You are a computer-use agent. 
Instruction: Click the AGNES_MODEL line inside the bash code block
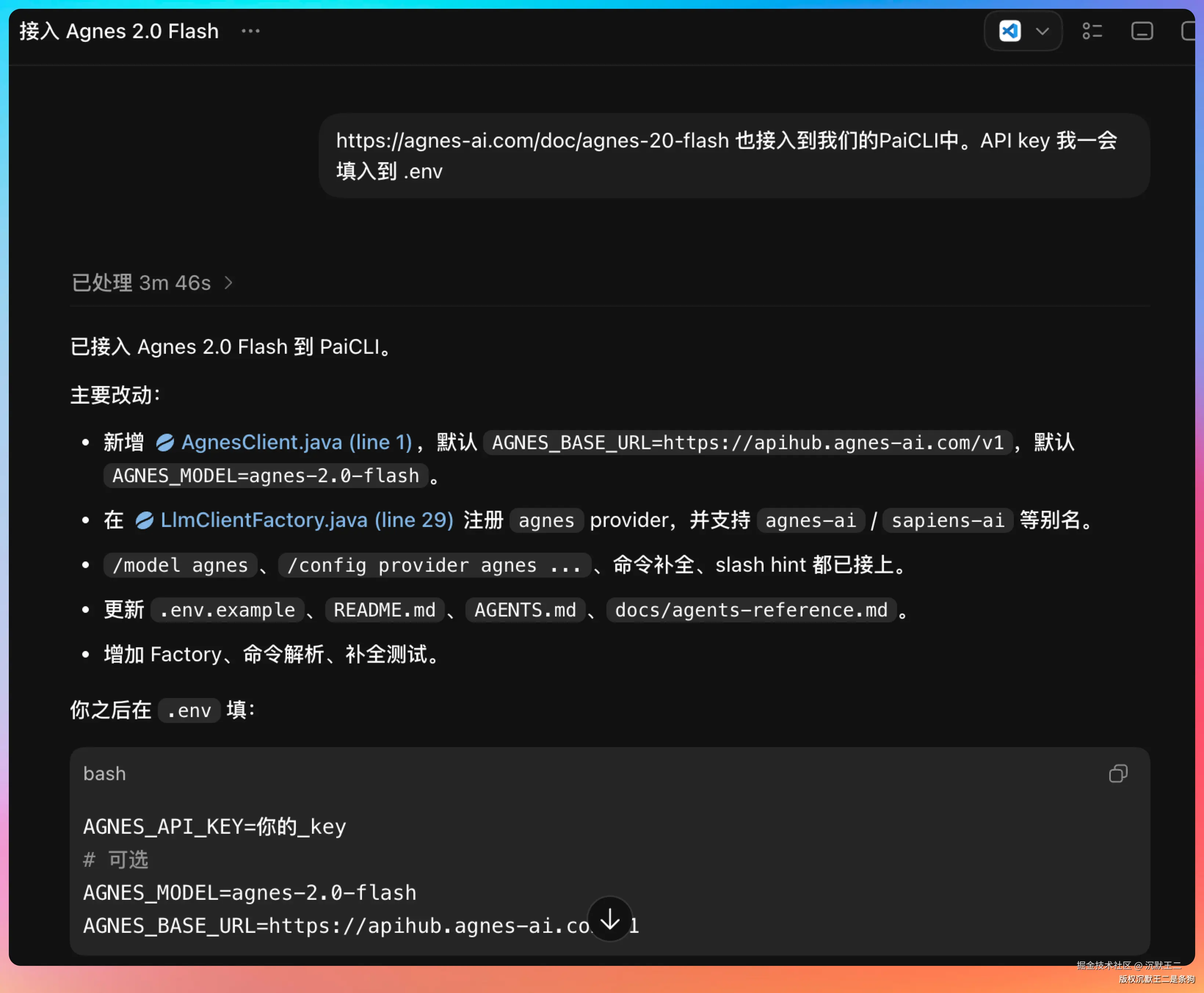click(250, 893)
